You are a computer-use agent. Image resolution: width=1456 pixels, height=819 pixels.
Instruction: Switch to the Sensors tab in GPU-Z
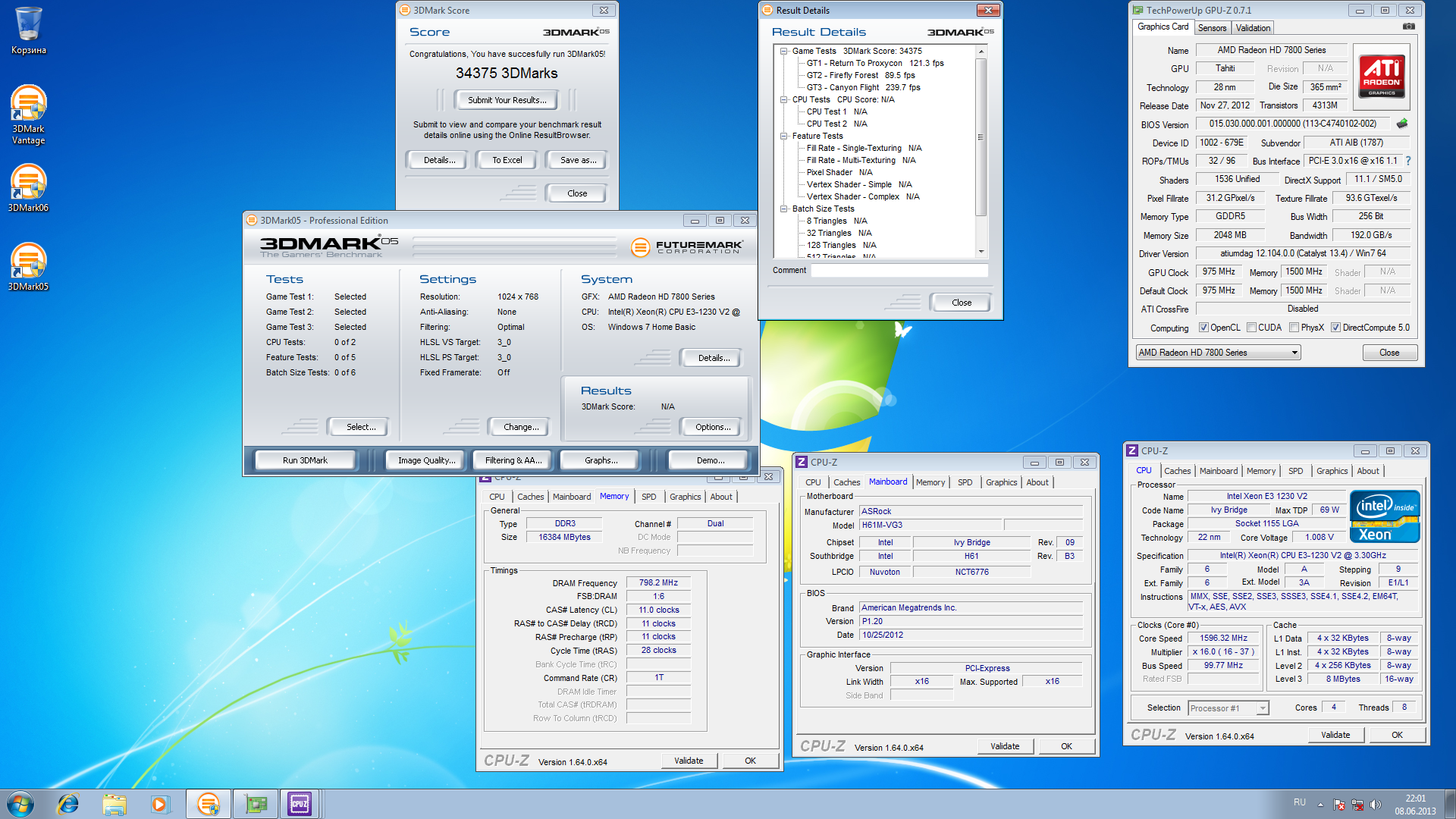click(x=1212, y=28)
